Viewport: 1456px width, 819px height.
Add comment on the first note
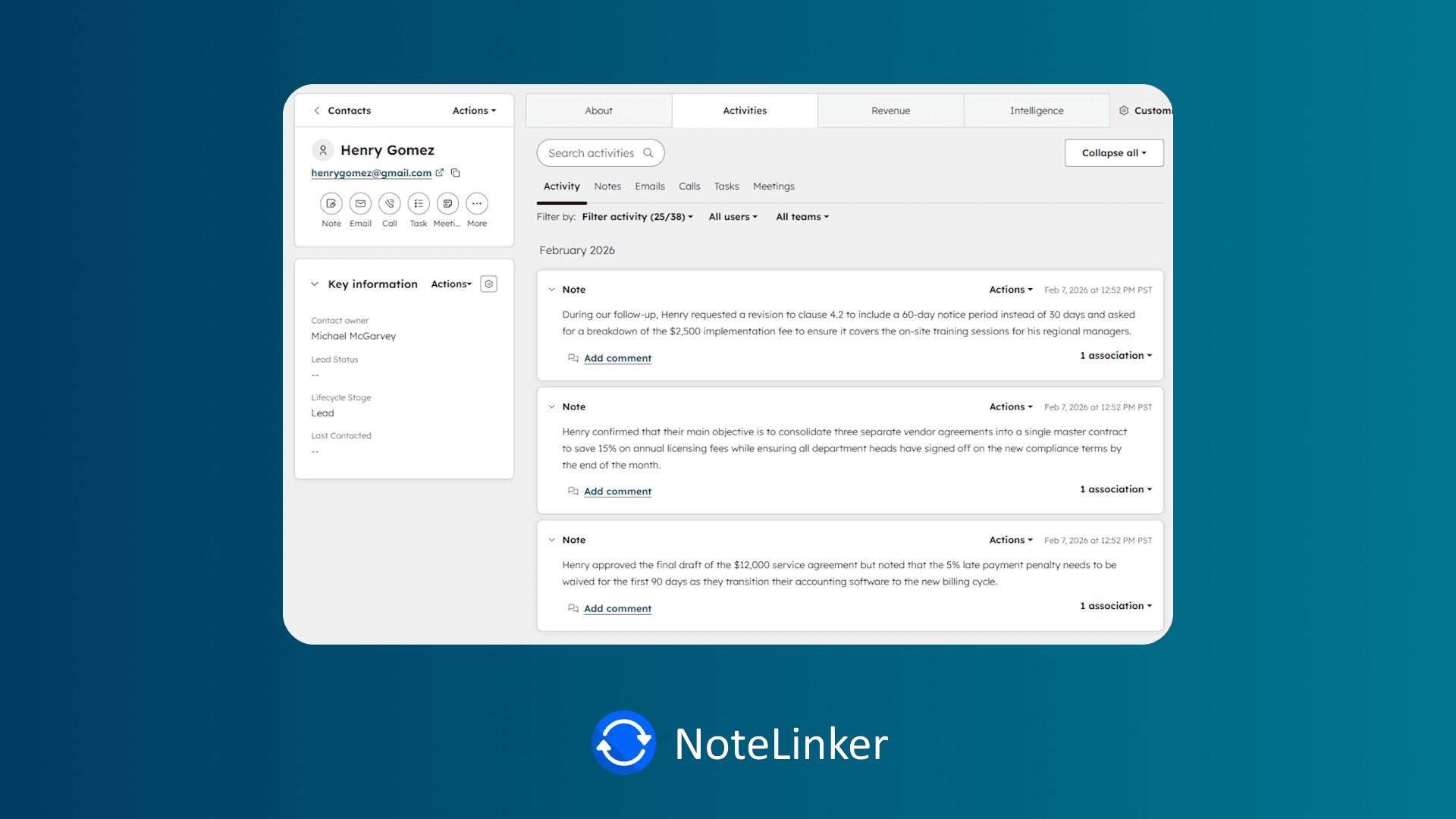pyautogui.click(x=617, y=357)
